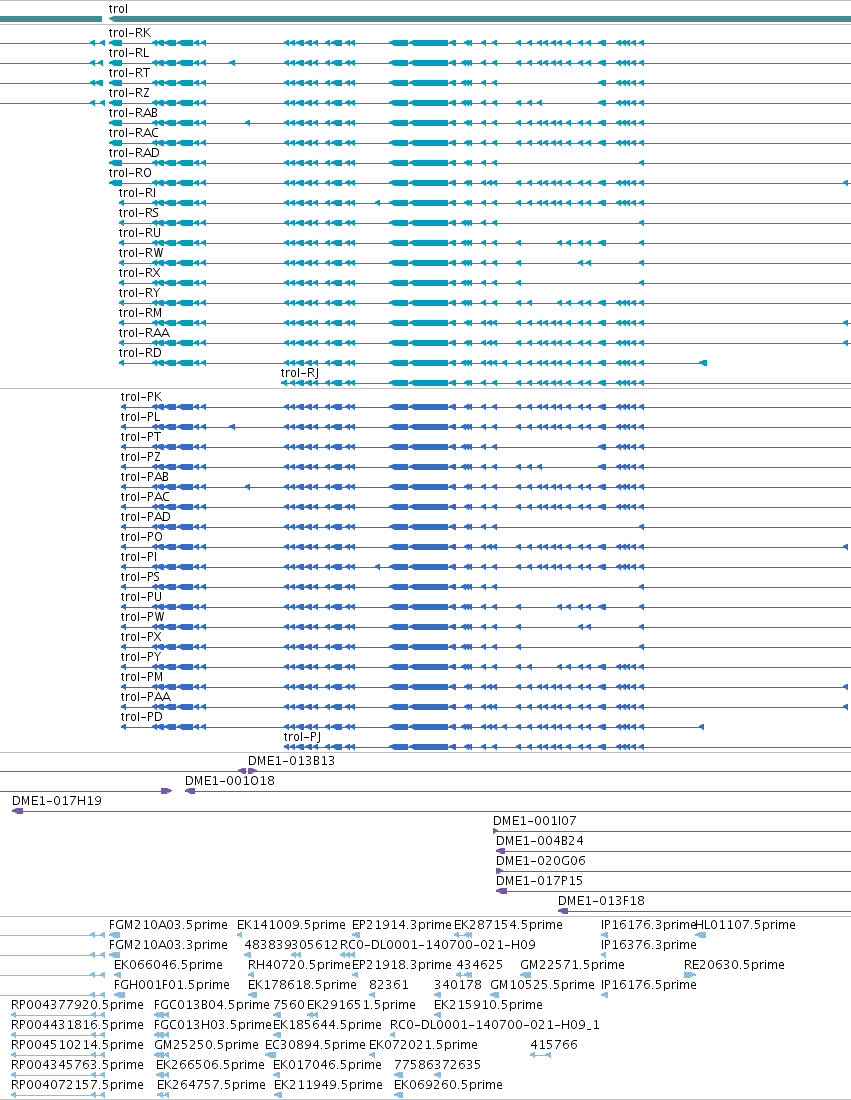The image size is (851, 1100).
Task: Select the trol-RD transcript label
Action: tap(140, 352)
